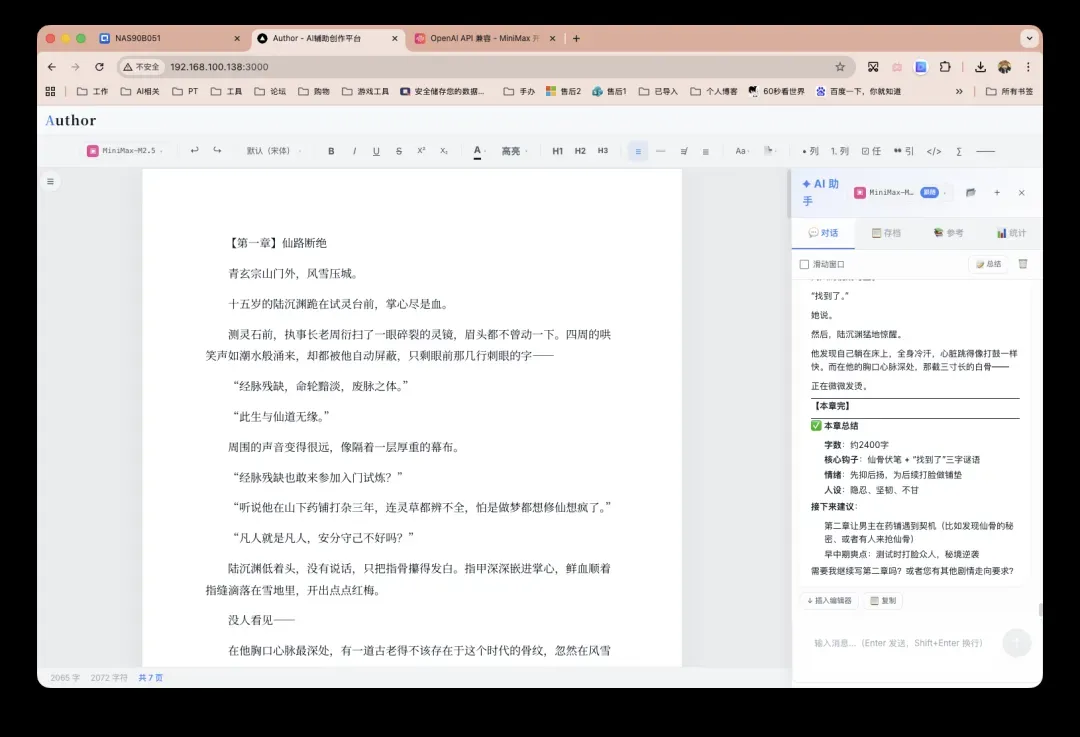Toggle the left sidebar hamburger icon

(x=50, y=181)
